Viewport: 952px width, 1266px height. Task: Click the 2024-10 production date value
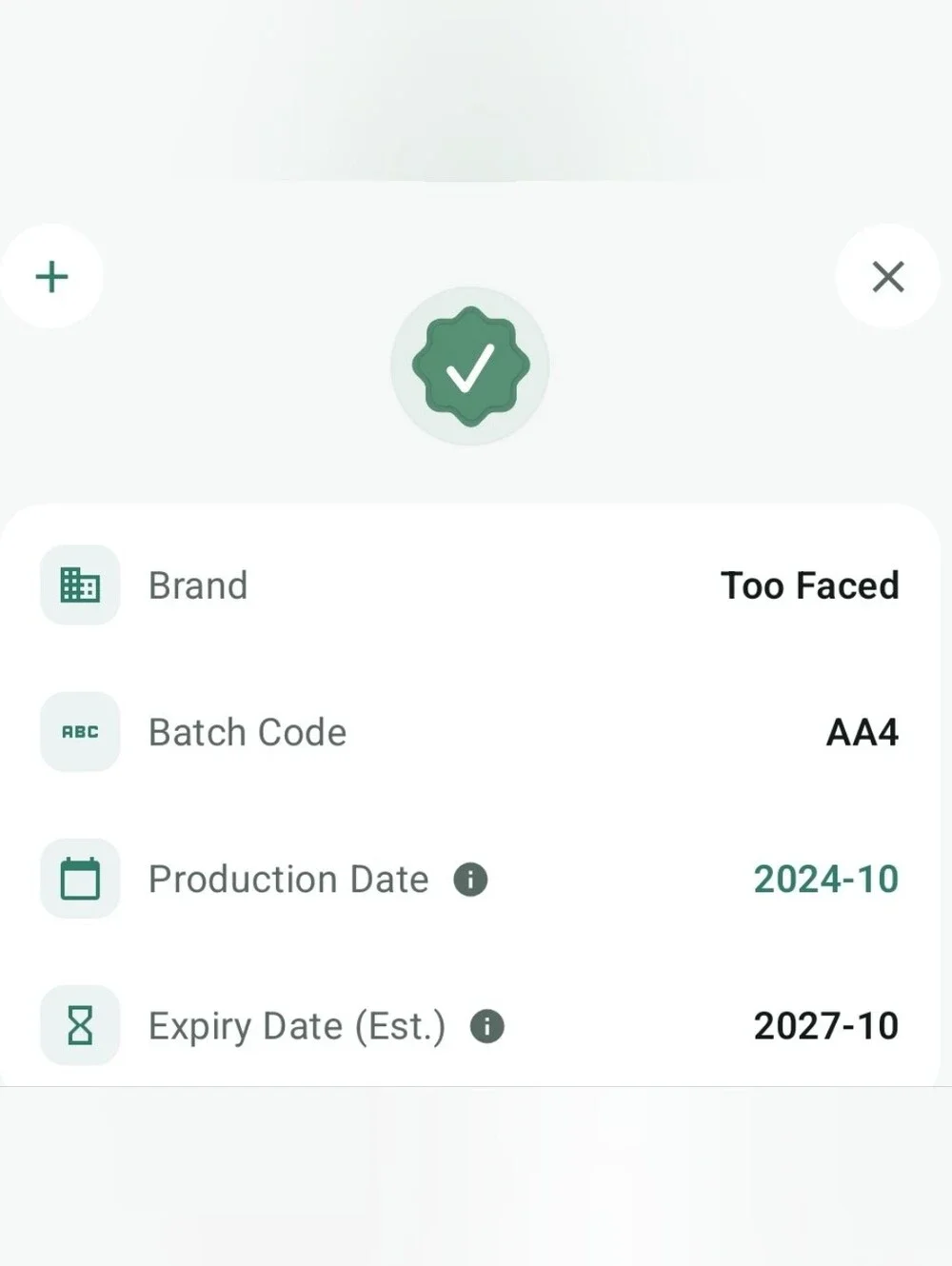click(x=825, y=879)
